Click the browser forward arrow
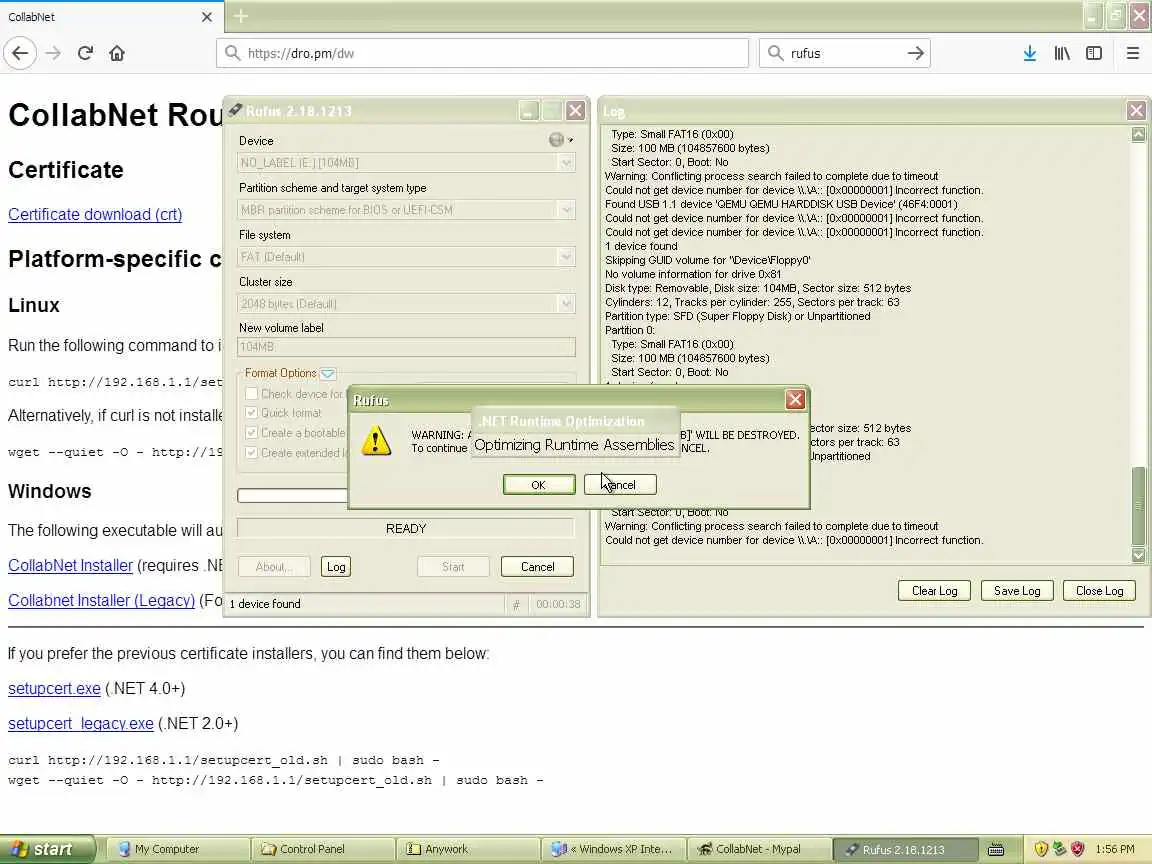The height and width of the screenshot is (864, 1152). click(x=53, y=53)
